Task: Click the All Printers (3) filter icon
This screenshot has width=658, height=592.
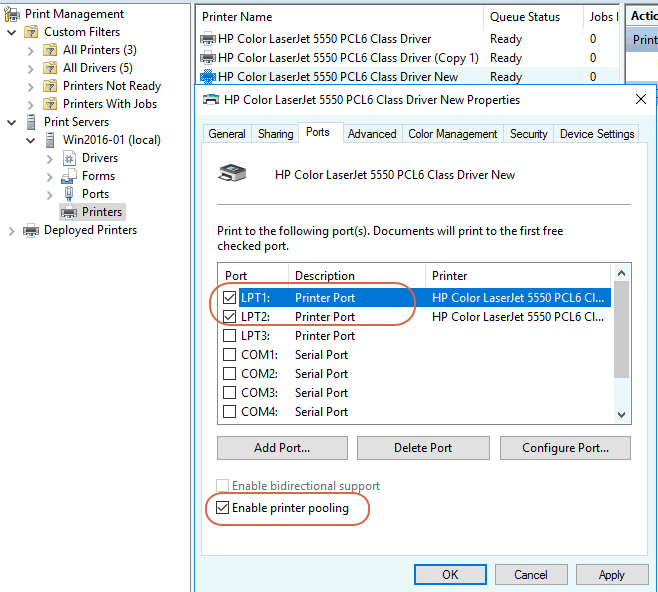Action: [50, 50]
